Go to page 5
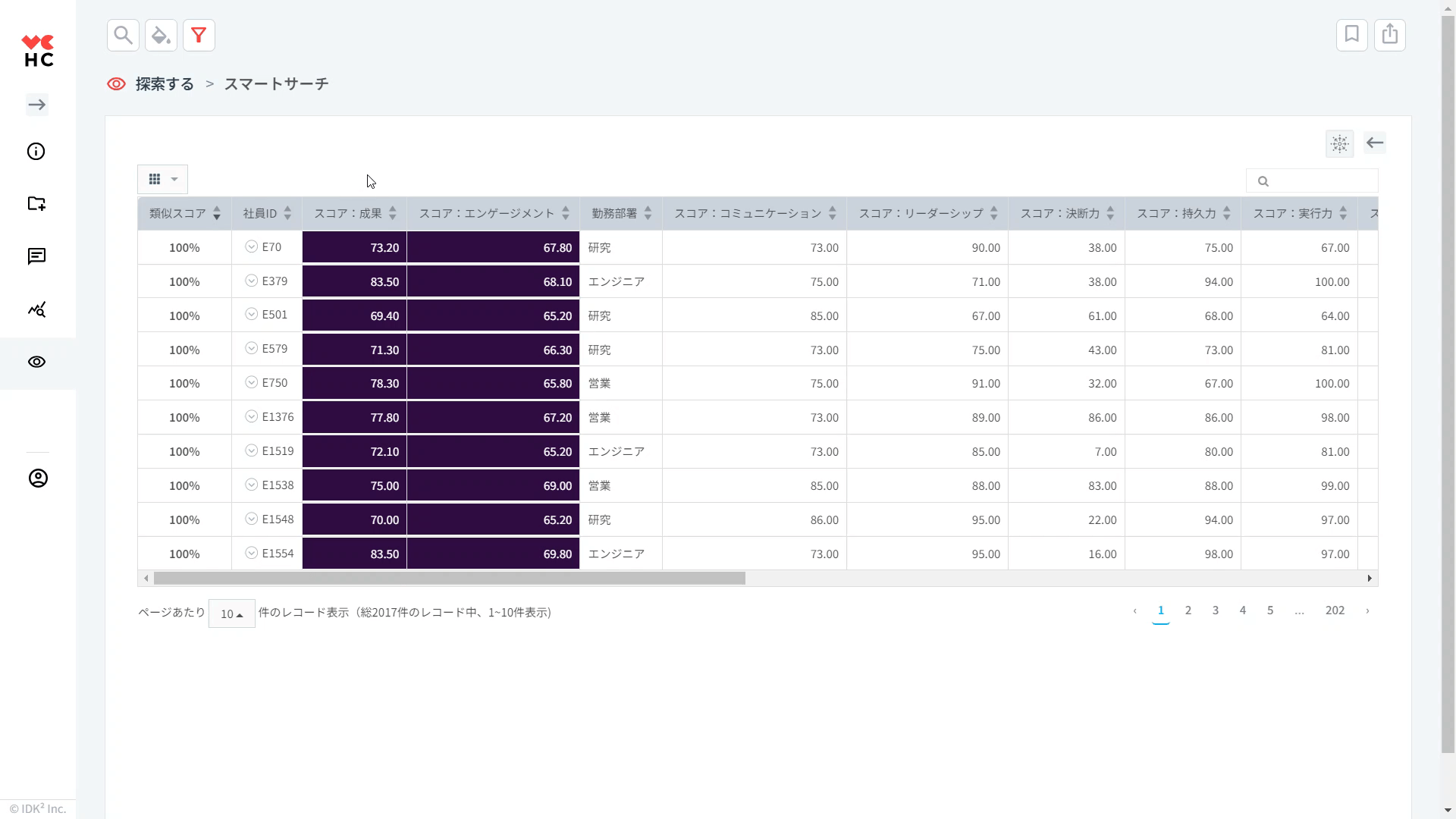Viewport: 1456px width, 819px height. [1270, 610]
